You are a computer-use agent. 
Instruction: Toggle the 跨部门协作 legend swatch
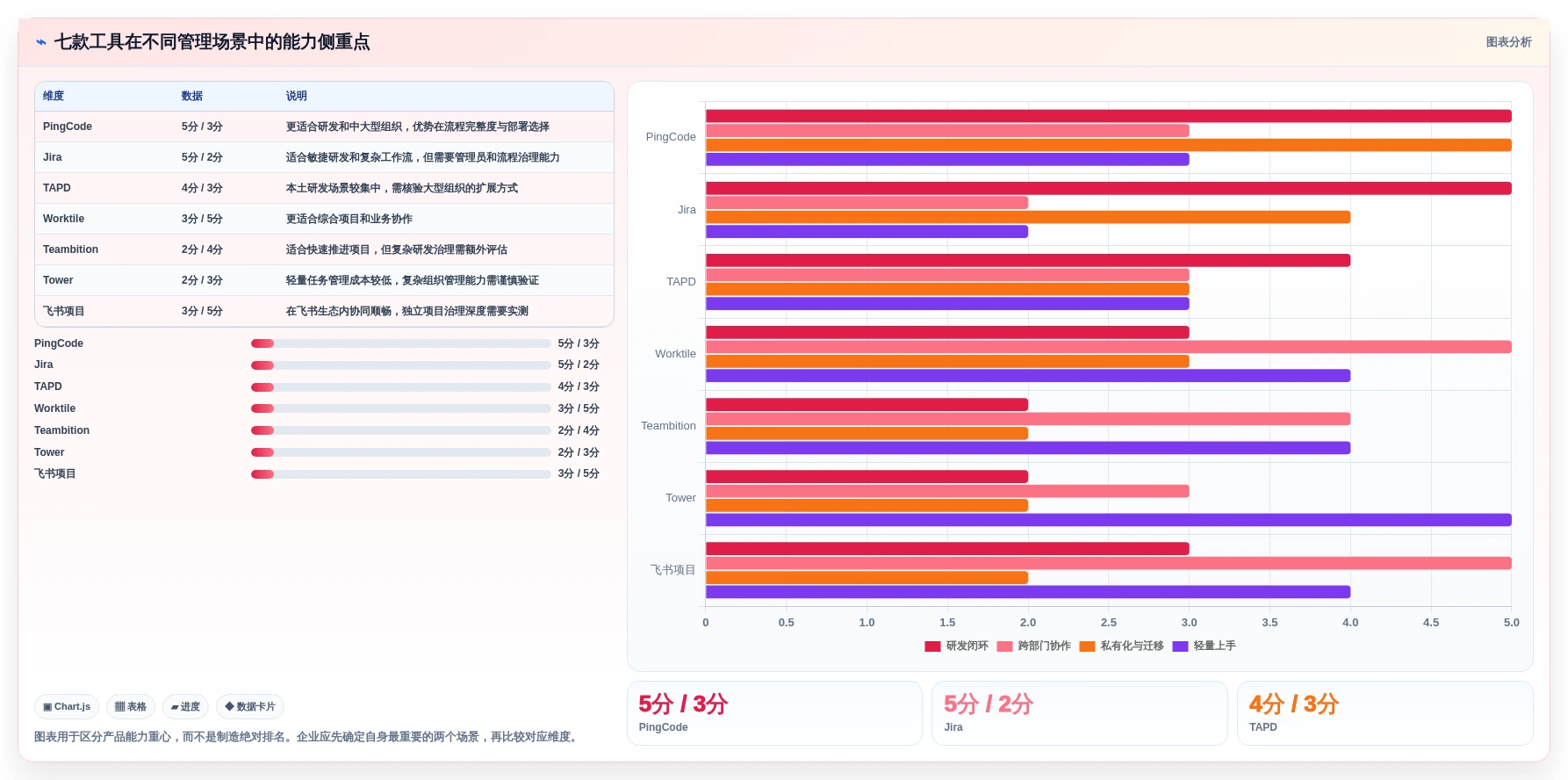pos(1004,646)
